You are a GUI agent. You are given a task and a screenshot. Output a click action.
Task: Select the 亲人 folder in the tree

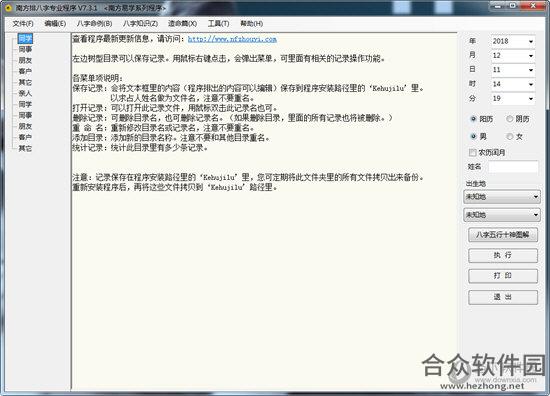[25, 93]
